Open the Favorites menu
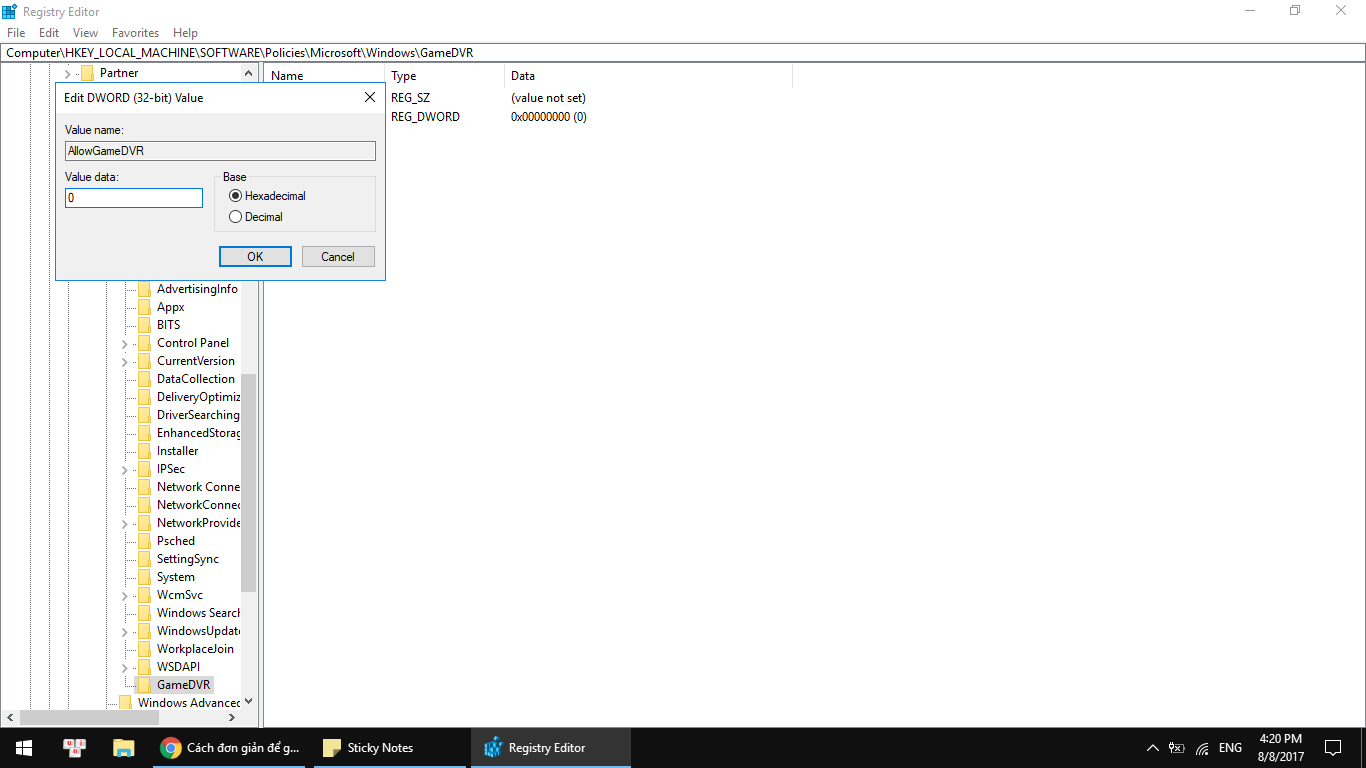The height and width of the screenshot is (768, 1366). coord(135,32)
